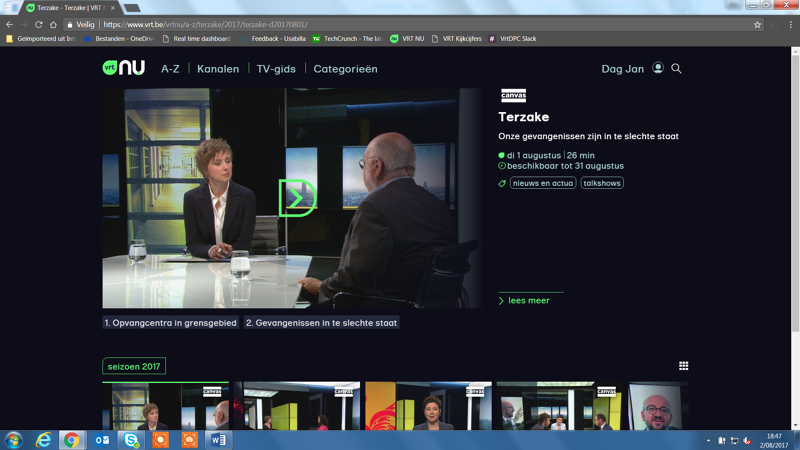Switch to grid view of episodes

click(684, 366)
